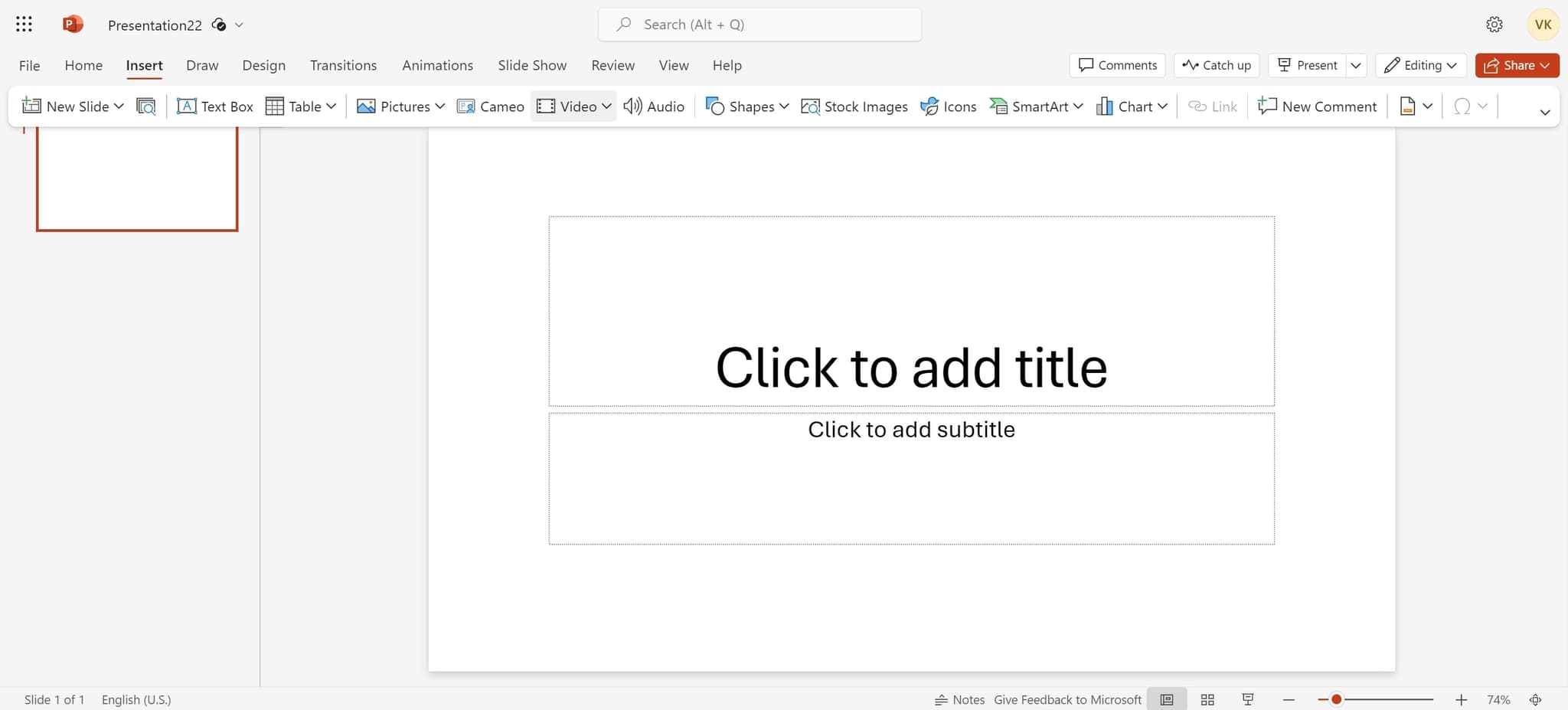Expand the Chart insert dropdown
Screen dimensions: 1568x710
tap(1163, 106)
